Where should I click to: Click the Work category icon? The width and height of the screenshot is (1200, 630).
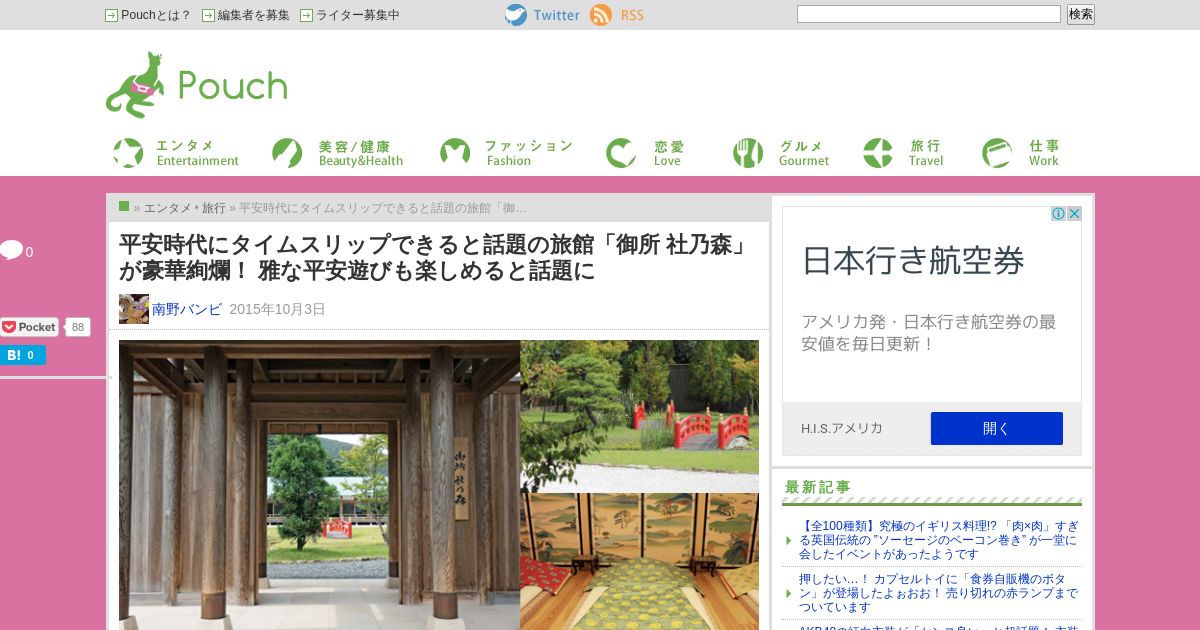[997, 153]
